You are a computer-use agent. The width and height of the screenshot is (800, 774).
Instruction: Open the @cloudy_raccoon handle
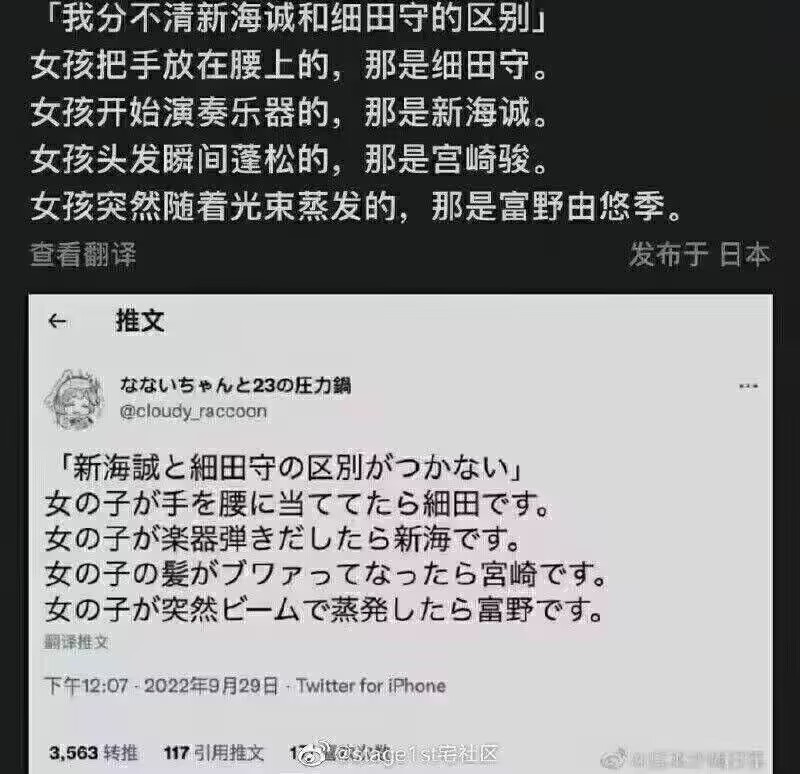pos(193,411)
